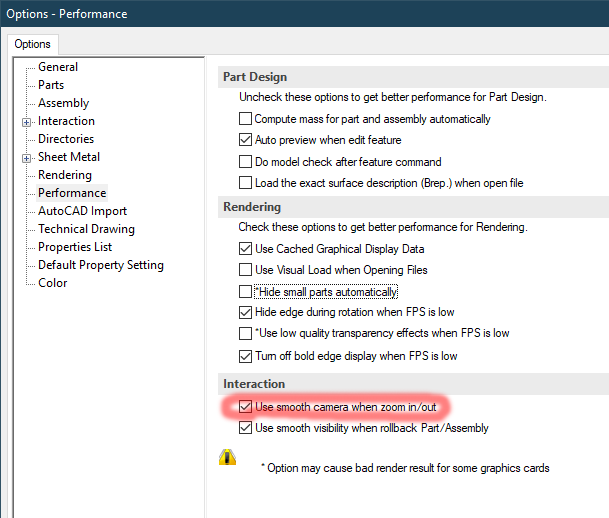Disable Use Cached Graphical Display Data
The image size is (609, 518).
246,249
